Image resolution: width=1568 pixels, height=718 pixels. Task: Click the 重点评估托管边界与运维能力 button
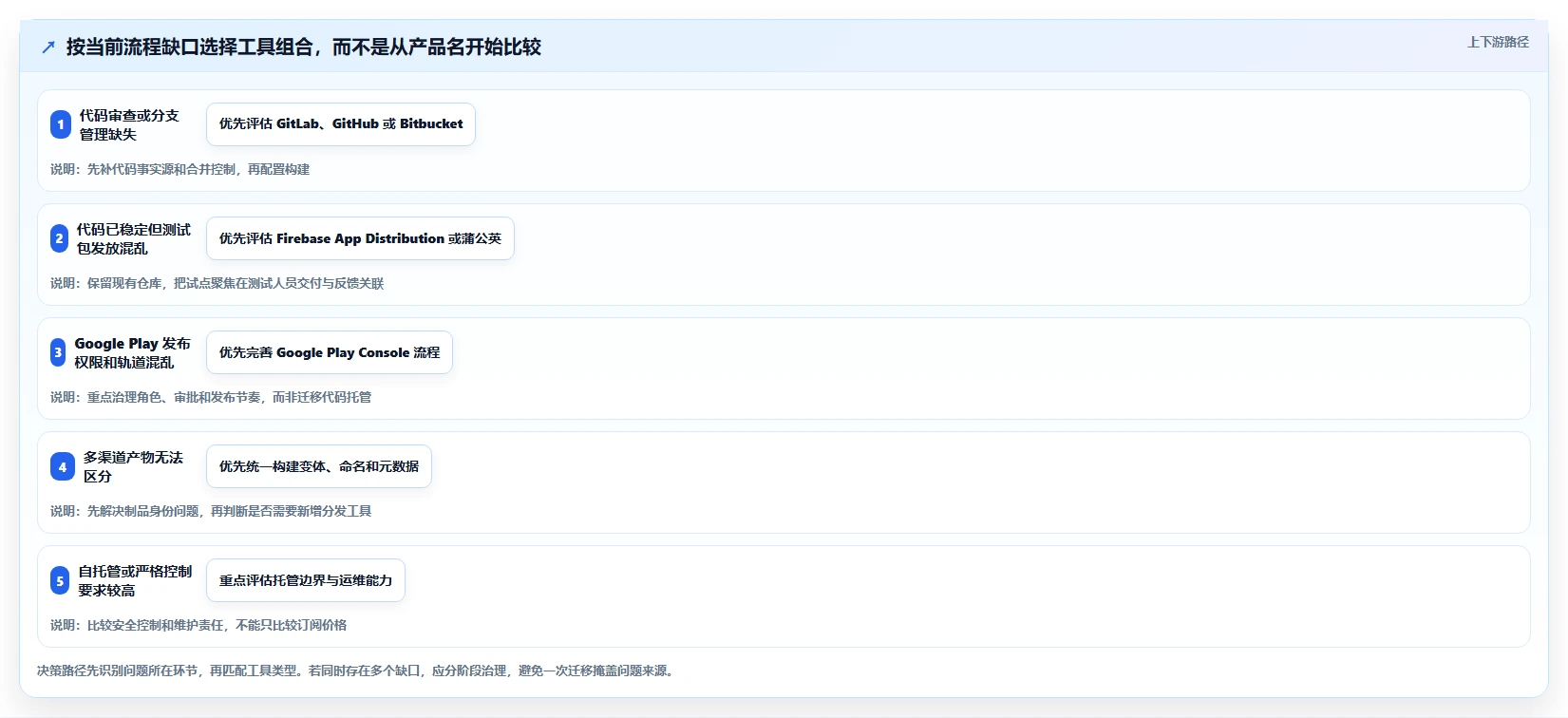point(306,580)
